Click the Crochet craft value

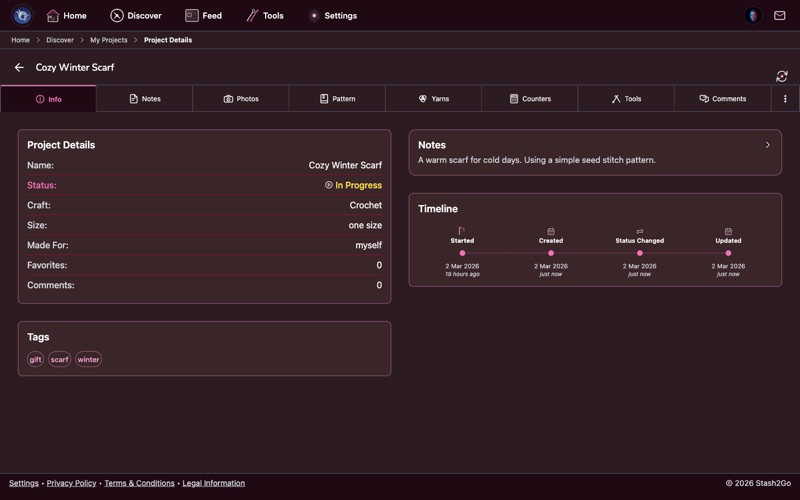point(365,205)
